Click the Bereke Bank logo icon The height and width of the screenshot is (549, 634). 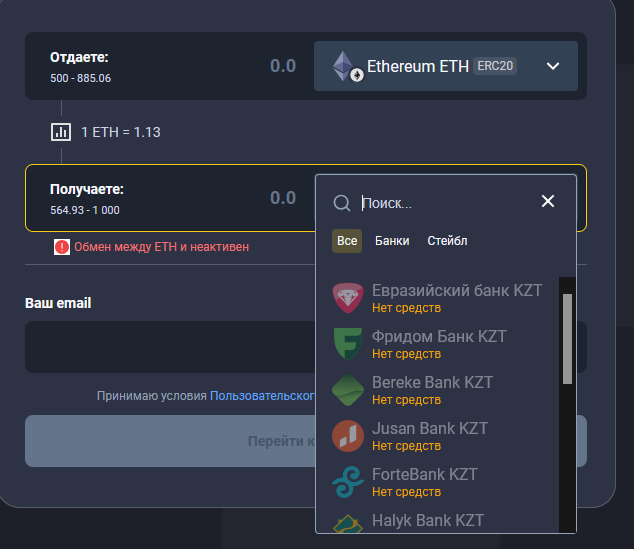point(348,390)
